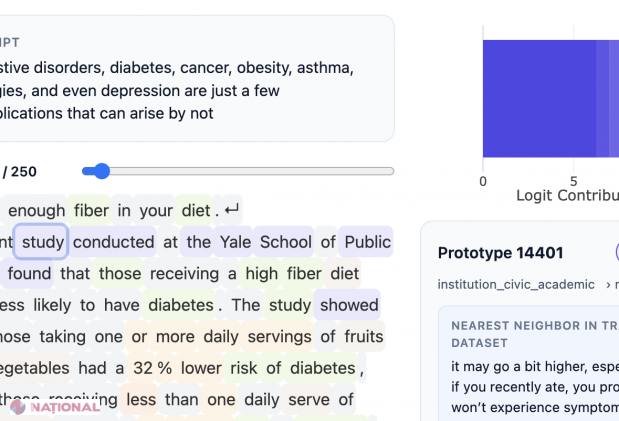Click the blue logit contribution bar
This screenshot has width=619, height=421.
point(540,97)
